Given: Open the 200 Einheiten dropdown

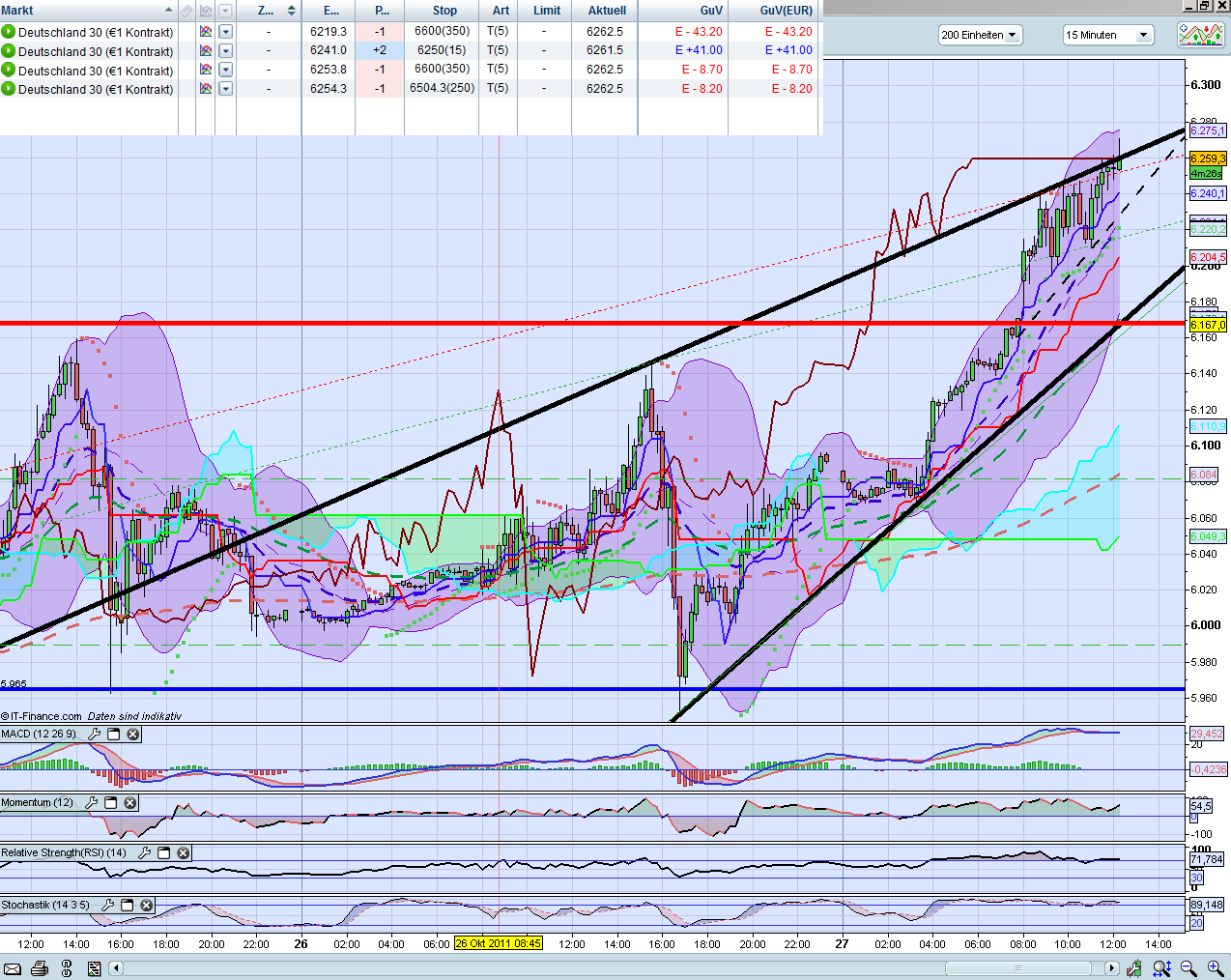Looking at the screenshot, I should pyautogui.click(x=1012, y=34).
